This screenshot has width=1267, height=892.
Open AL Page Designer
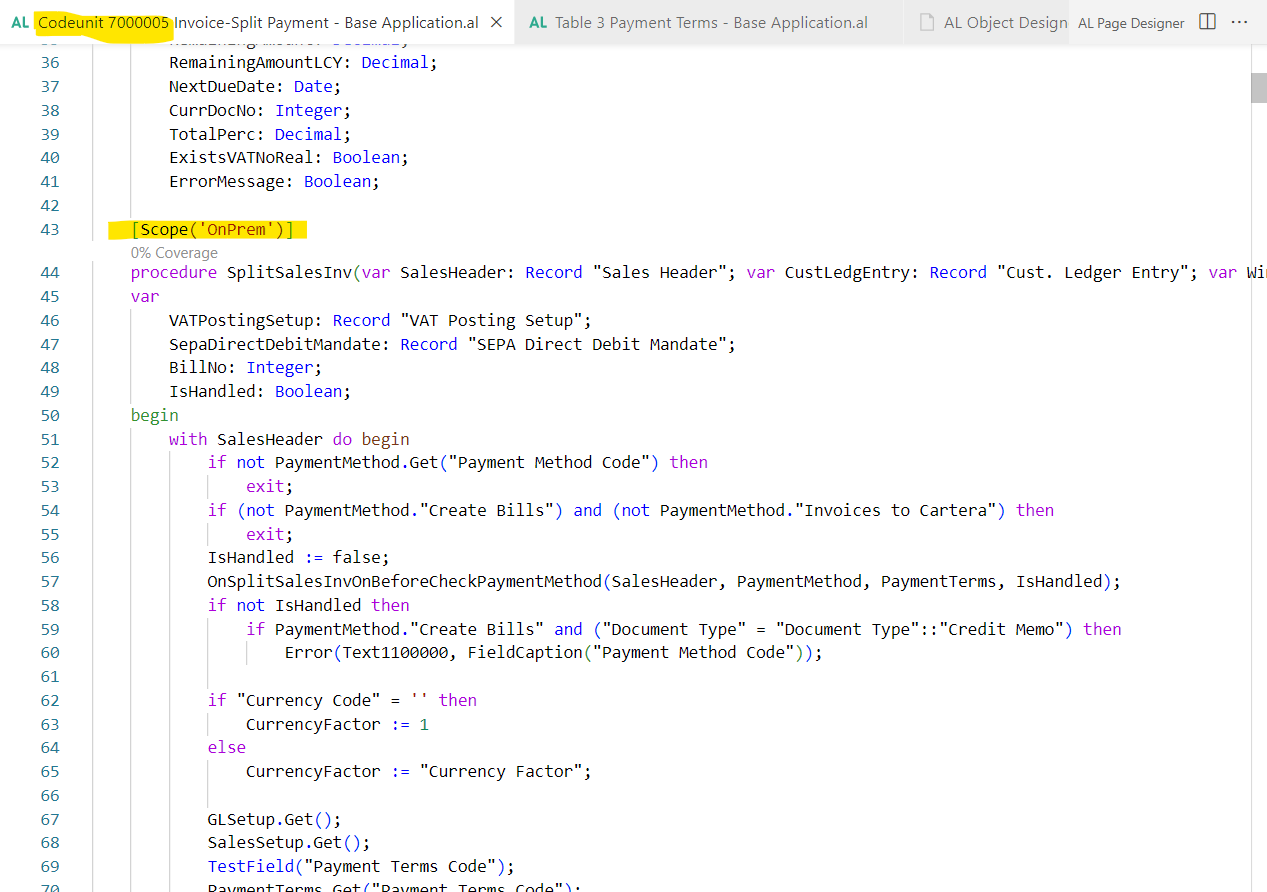(1131, 21)
